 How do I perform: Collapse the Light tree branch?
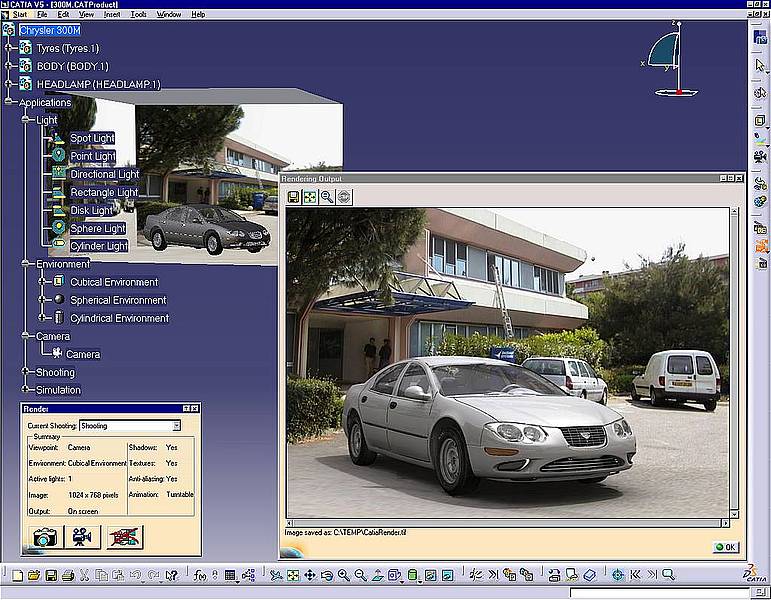click(26, 120)
